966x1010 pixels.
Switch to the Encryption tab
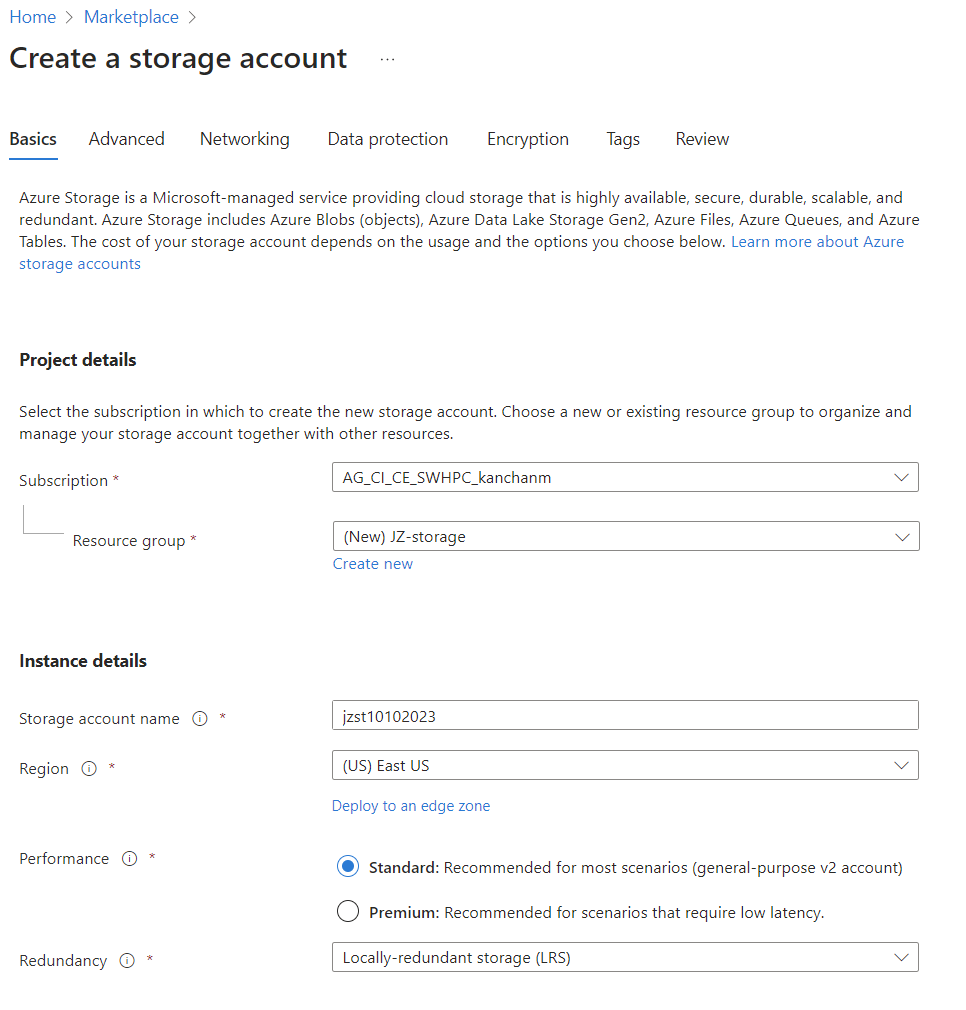click(x=528, y=139)
